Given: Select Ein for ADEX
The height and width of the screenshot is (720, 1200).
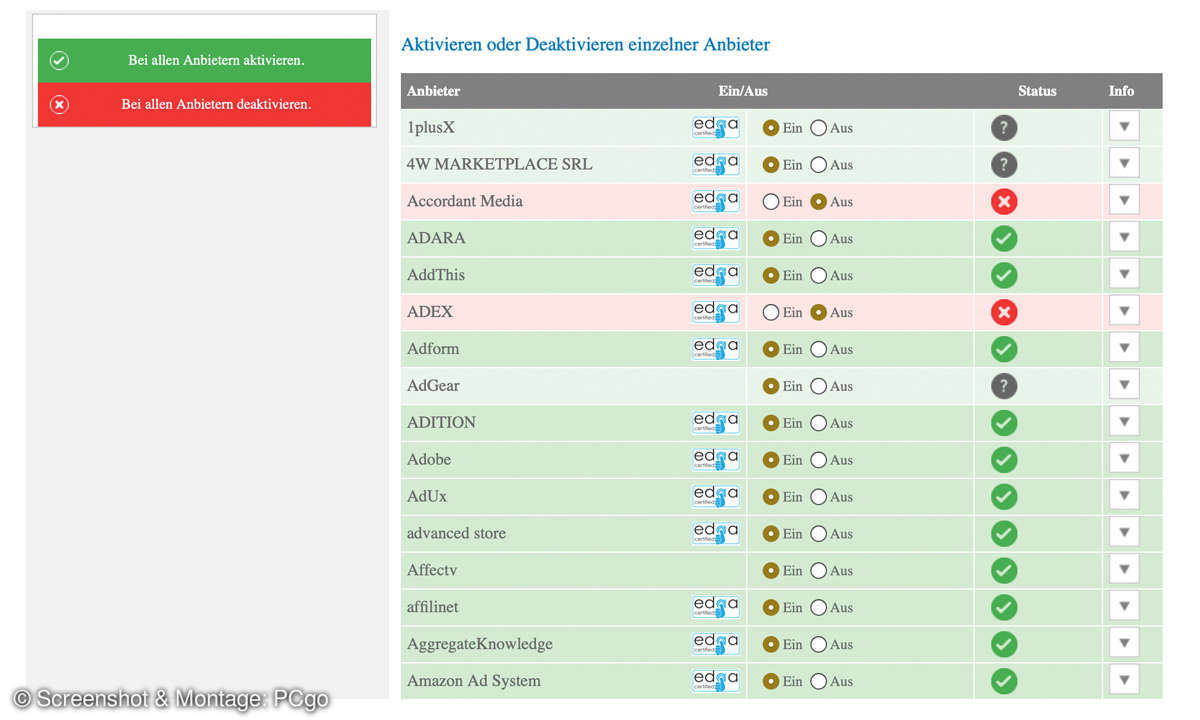Looking at the screenshot, I should coord(771,313).
